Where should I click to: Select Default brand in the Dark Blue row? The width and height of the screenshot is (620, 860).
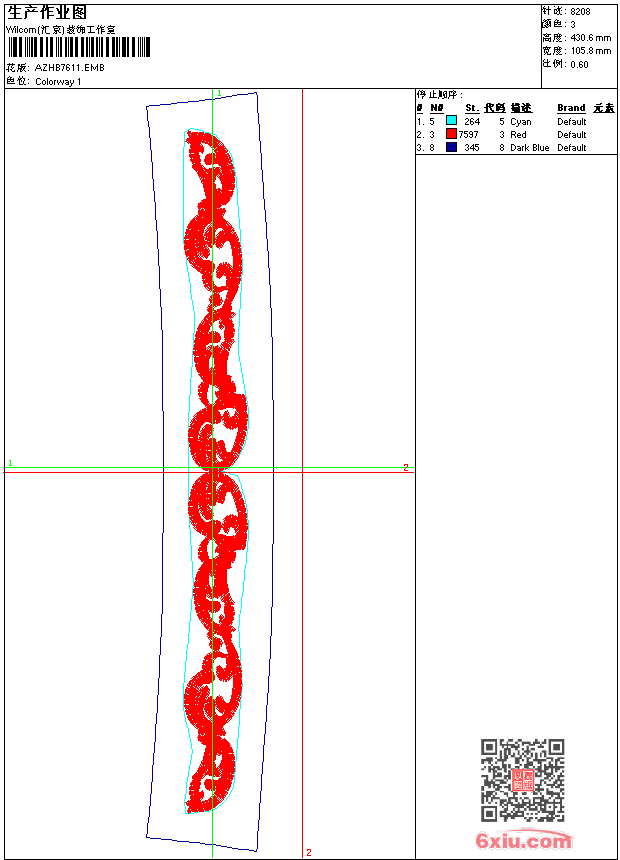[572, 148]
